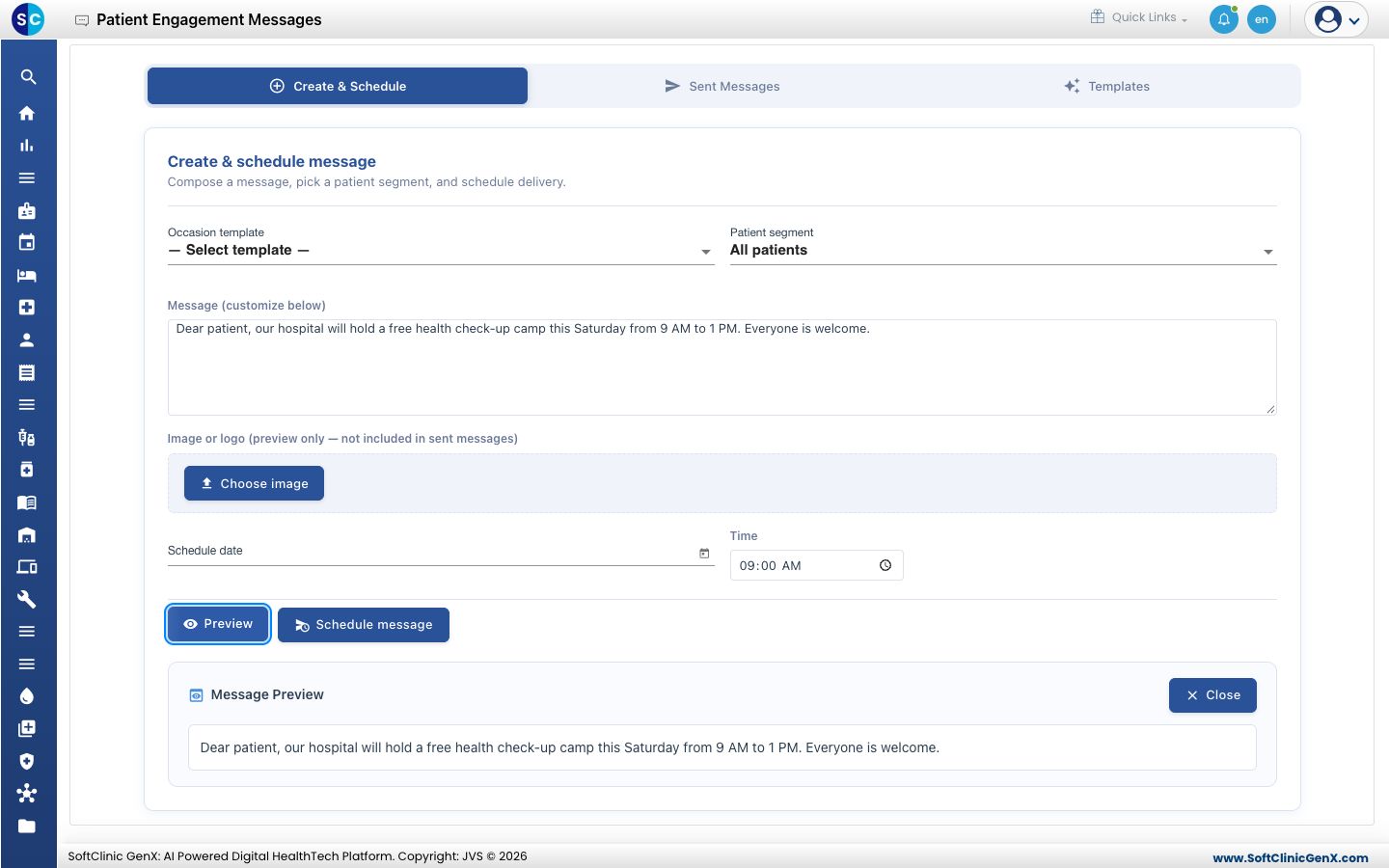Open the clock picker in Time field
This screenshot has height=868, width=1389.
coord(885,565)
